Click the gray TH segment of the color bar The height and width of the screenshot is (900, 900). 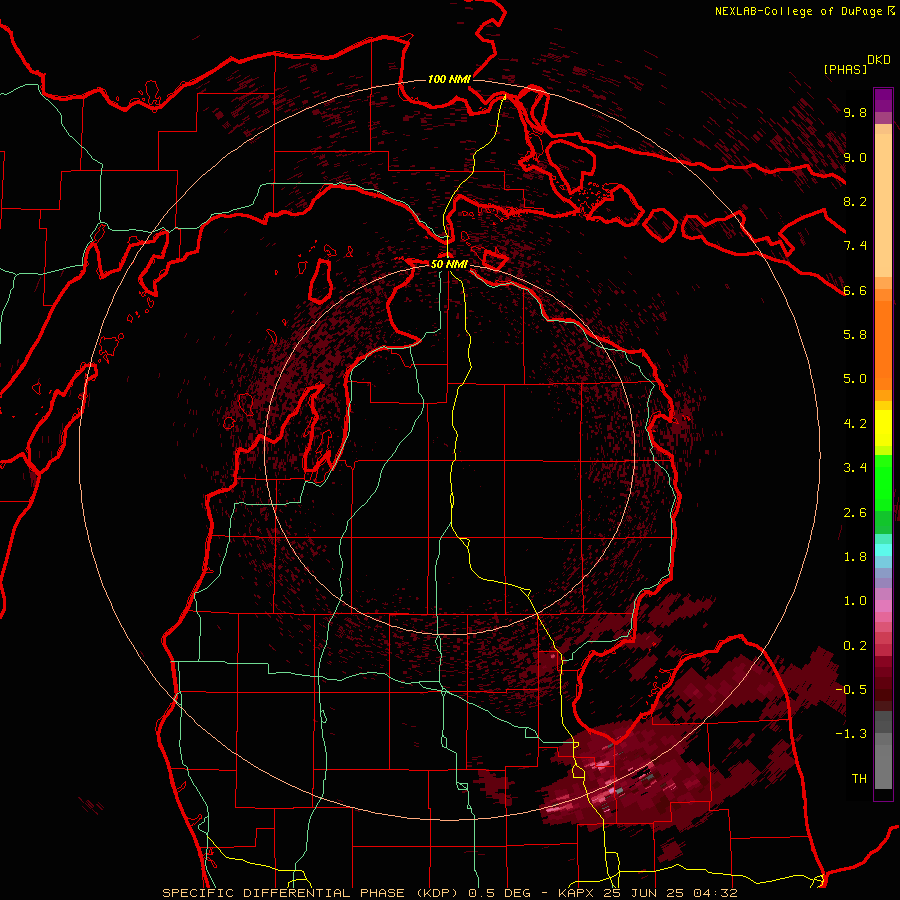pos(883,766)
